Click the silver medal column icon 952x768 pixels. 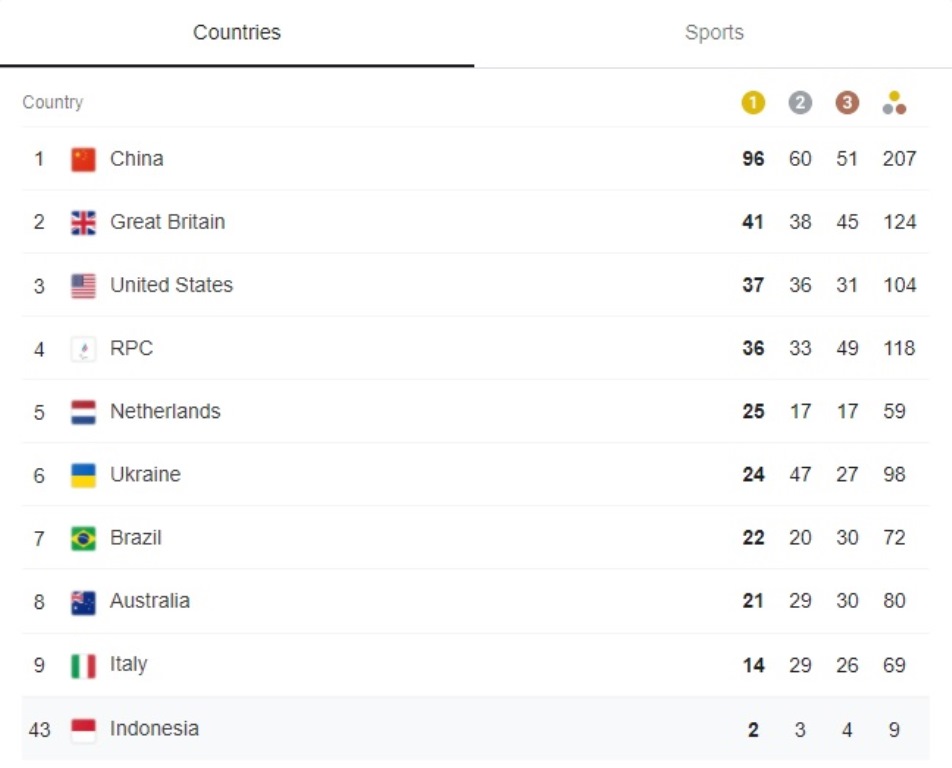pyautogui.click(x=800, y=103)
